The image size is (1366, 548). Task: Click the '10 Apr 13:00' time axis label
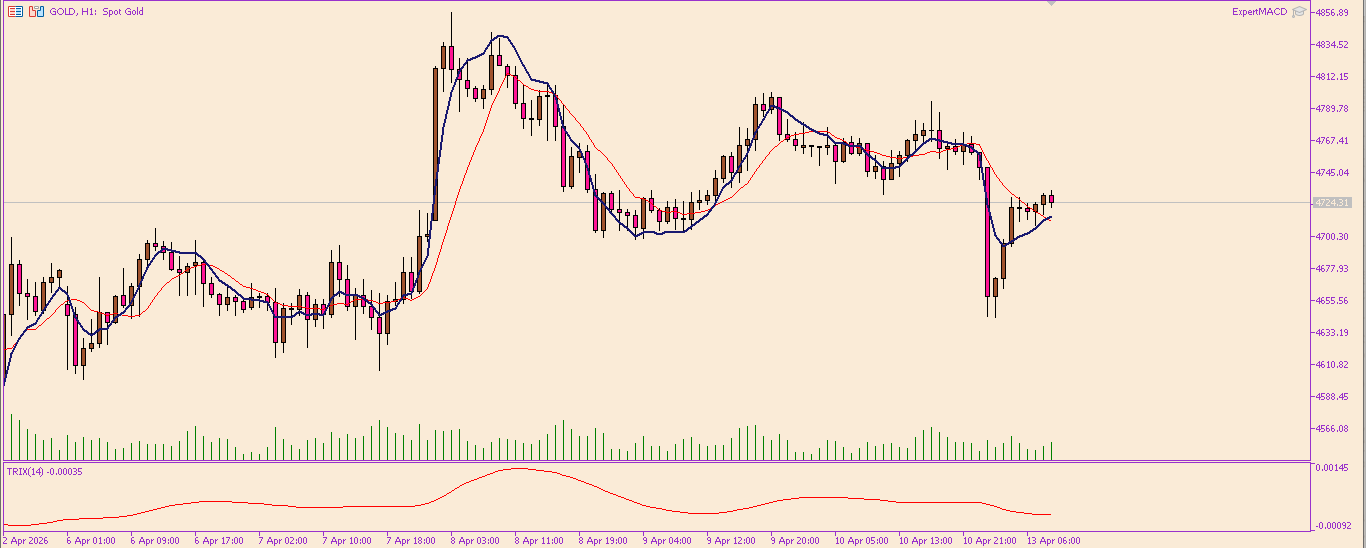(925, 541)
